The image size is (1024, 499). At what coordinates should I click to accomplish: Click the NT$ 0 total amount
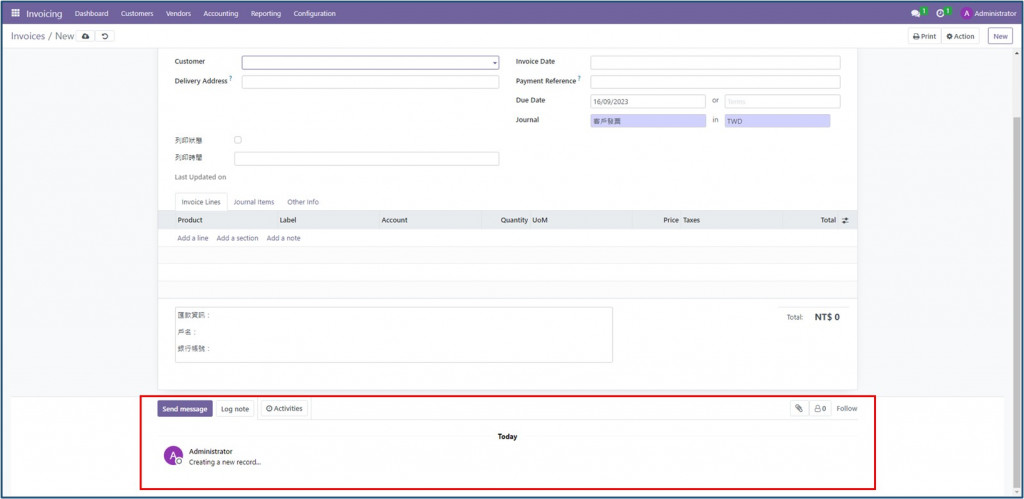point(827,317)
